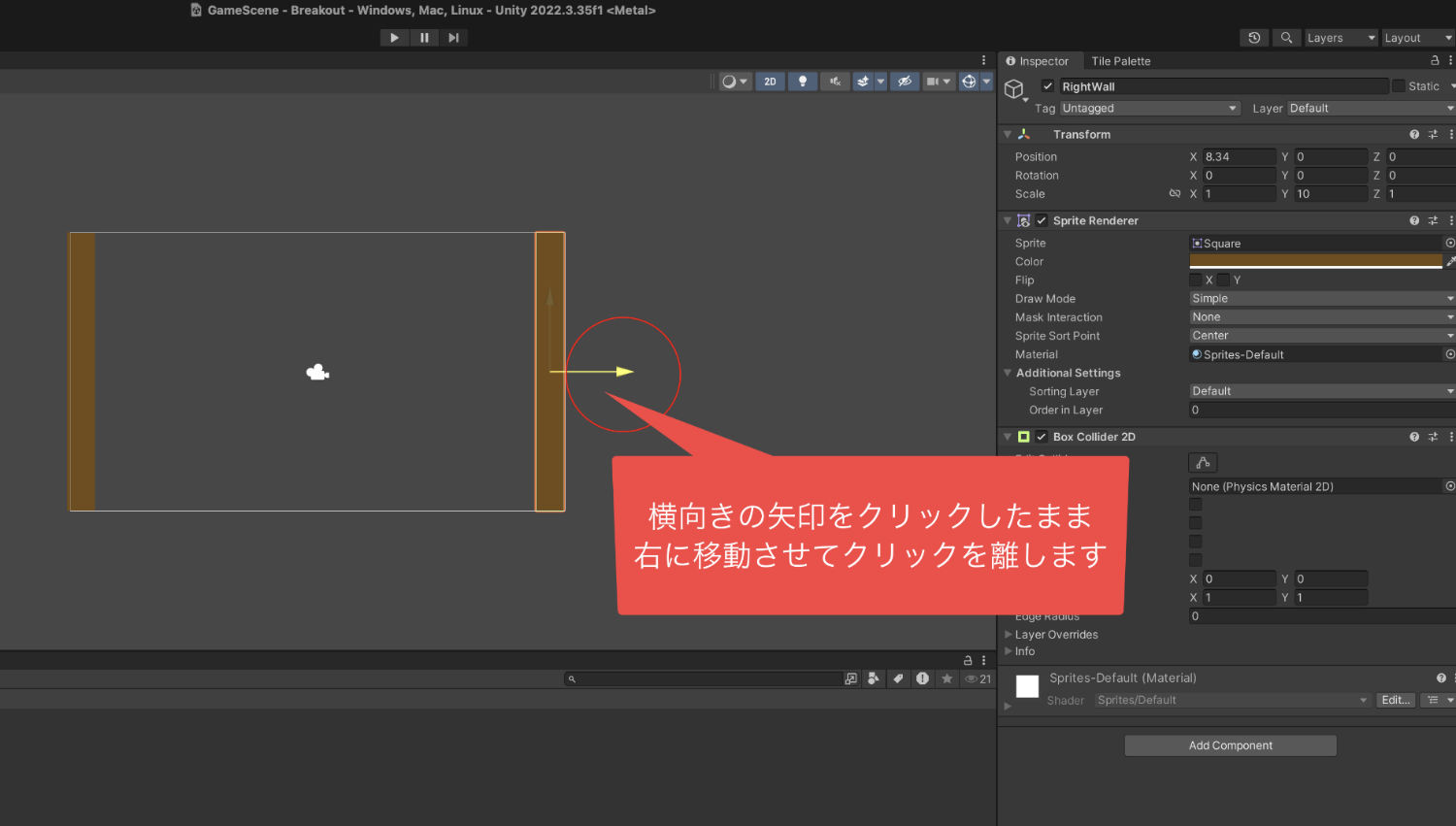Enable the Flip Y checkbox

(x=1223, y=281)
